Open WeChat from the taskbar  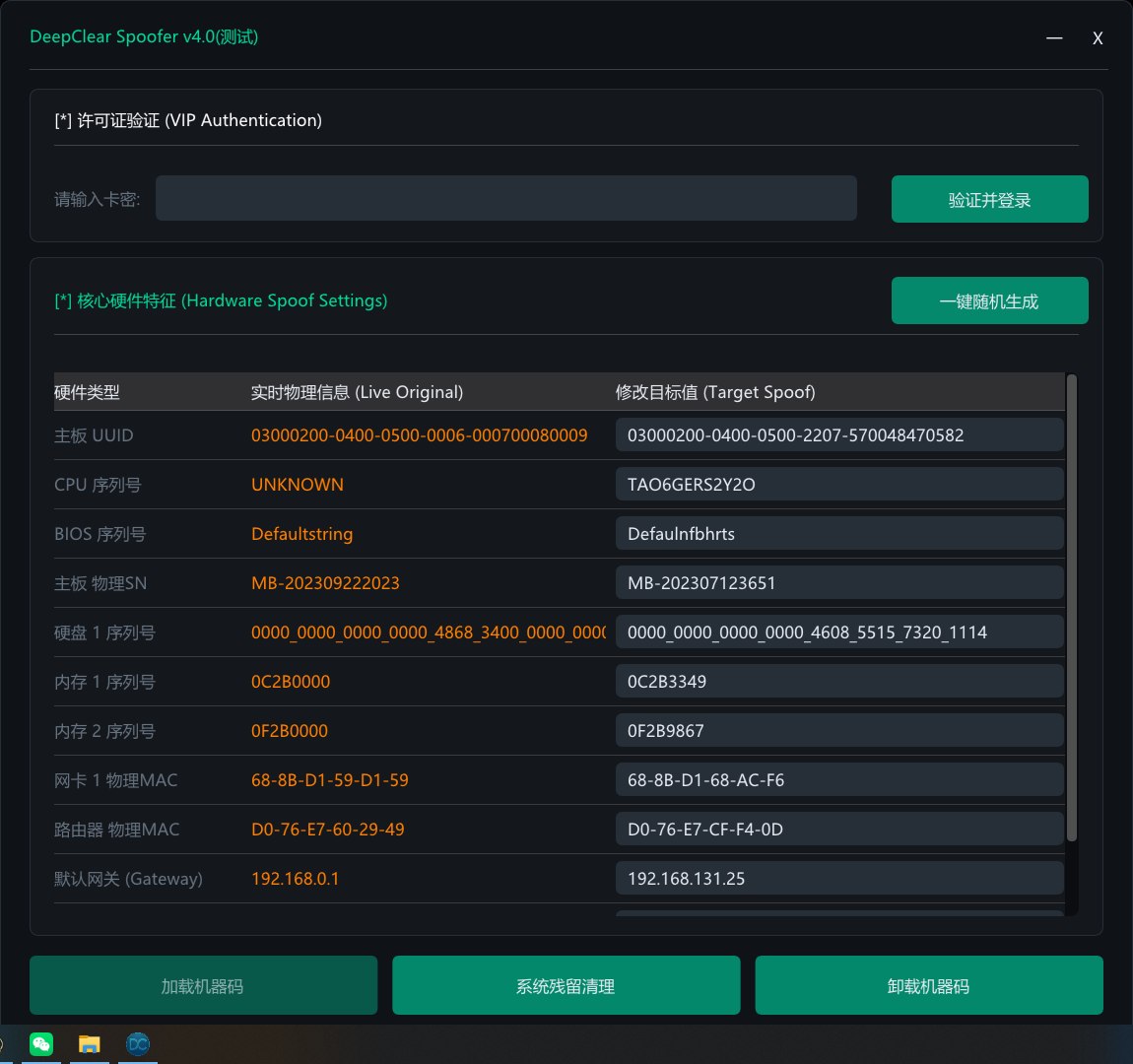pyautogui.click(x=41, y=1043)
